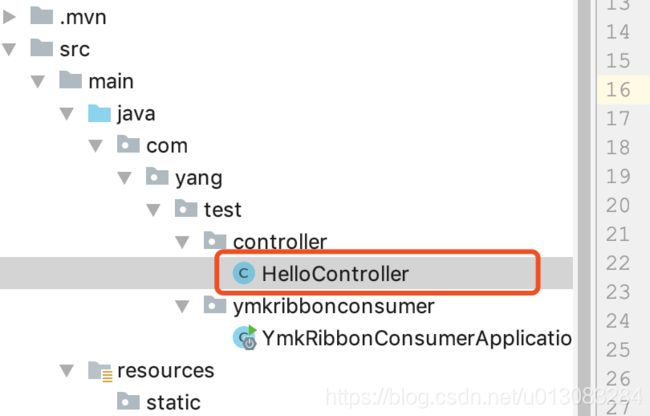Screen dimensions: 650x416
Task: Collapse the src folder arrow
Action: (x=9, y=49)
